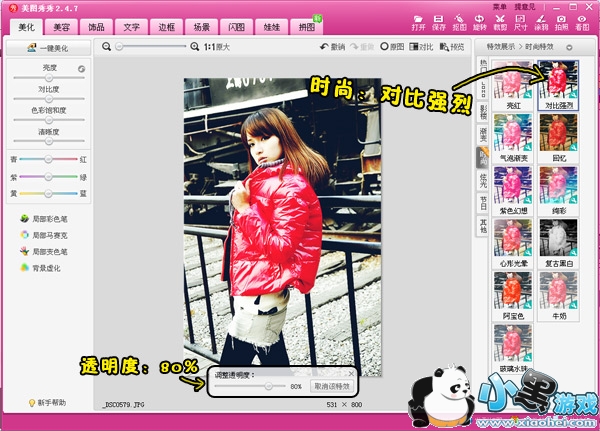The image size is (600, 431).
Task: Adjust the 亮度 brightness slider handle
Action: point(49,78)
